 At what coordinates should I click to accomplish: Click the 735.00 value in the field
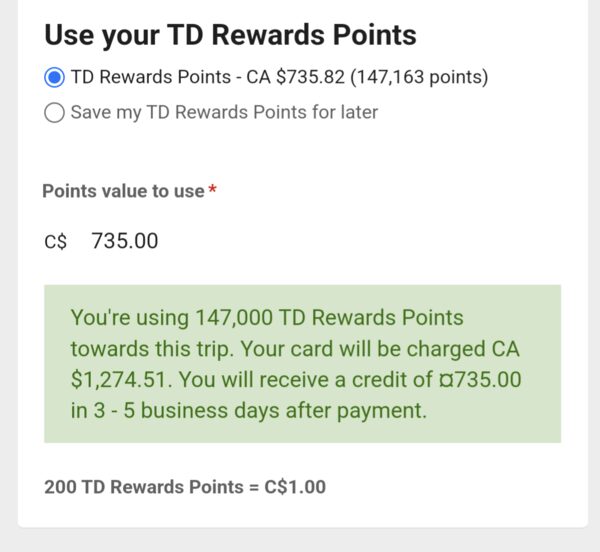(x=124, y=241)
